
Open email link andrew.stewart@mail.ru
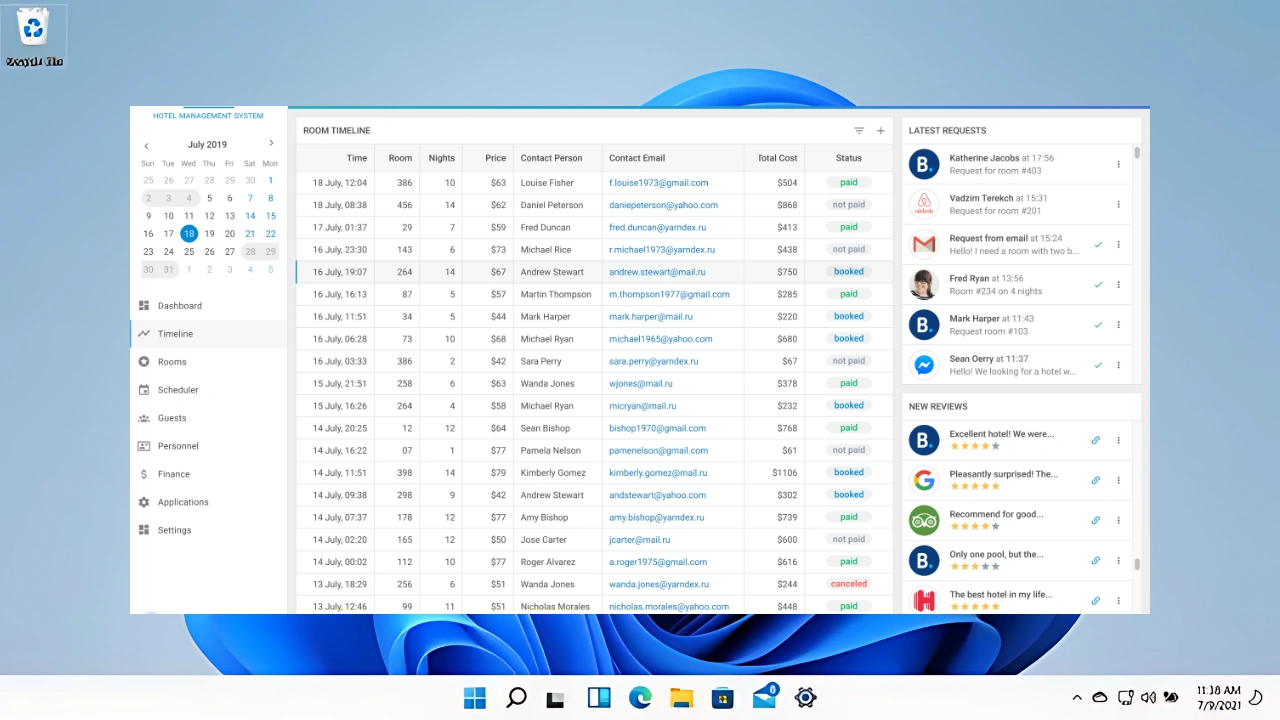click(x=657, y=272)
